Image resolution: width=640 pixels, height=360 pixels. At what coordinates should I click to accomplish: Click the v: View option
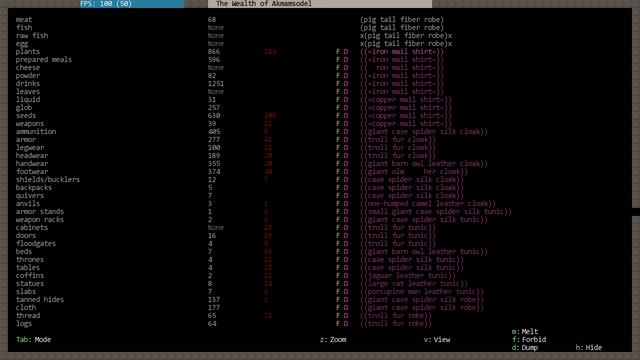click(x=437, y=340)
